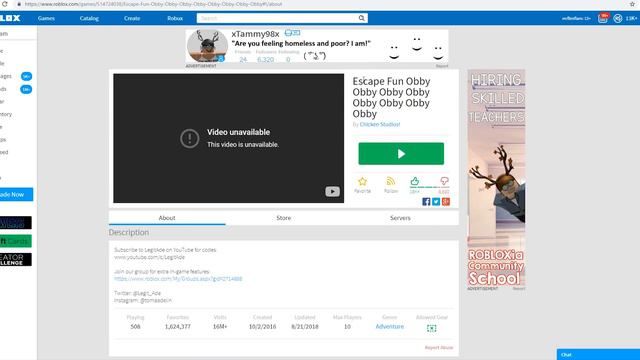Click the Creator Challenge sidebar banner
The height and width of the screenshot is (360, 640).
(x=16, y=260)
